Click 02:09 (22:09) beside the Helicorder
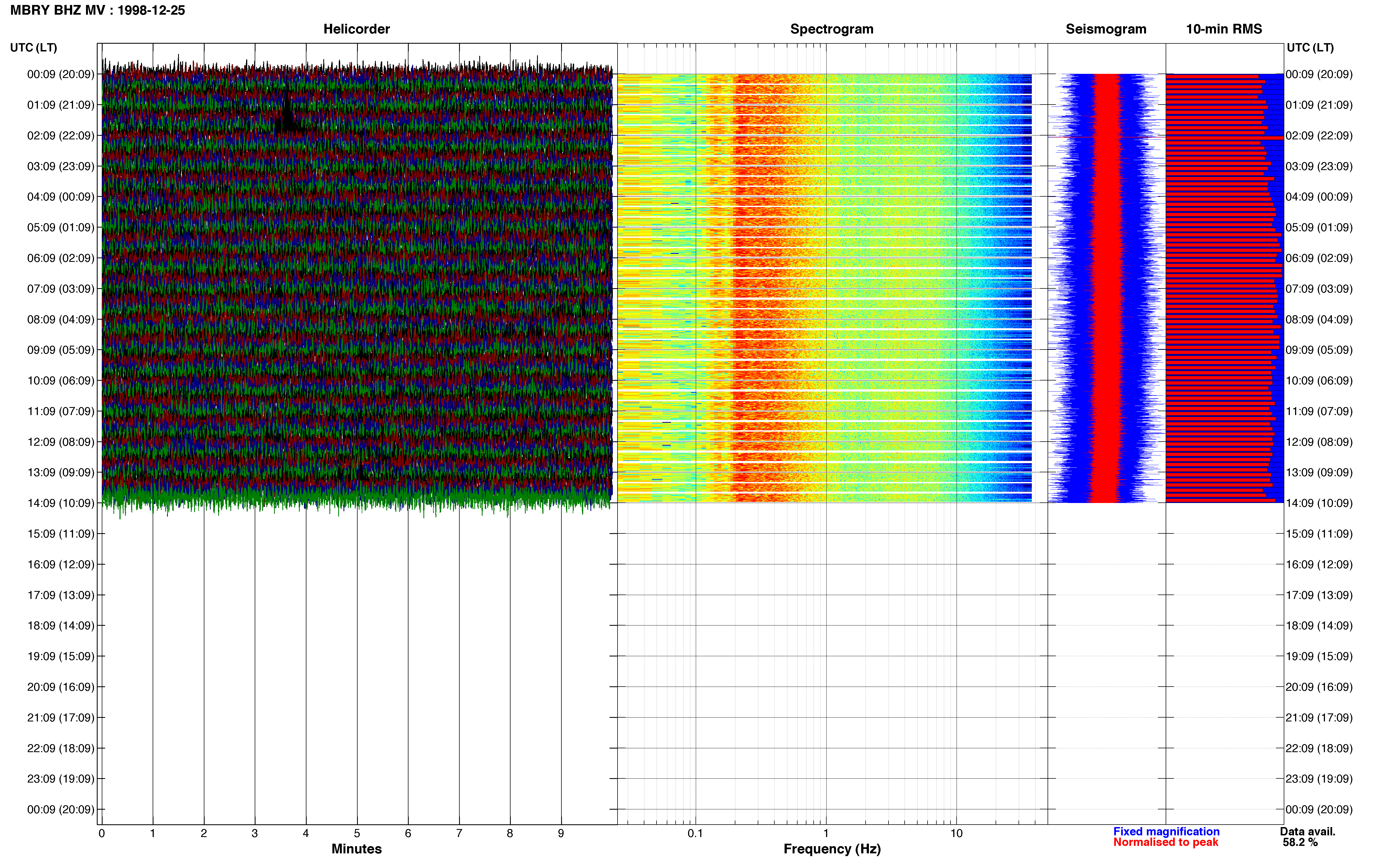This screenshot has width=1388, height=868. [x=61, y=135]
